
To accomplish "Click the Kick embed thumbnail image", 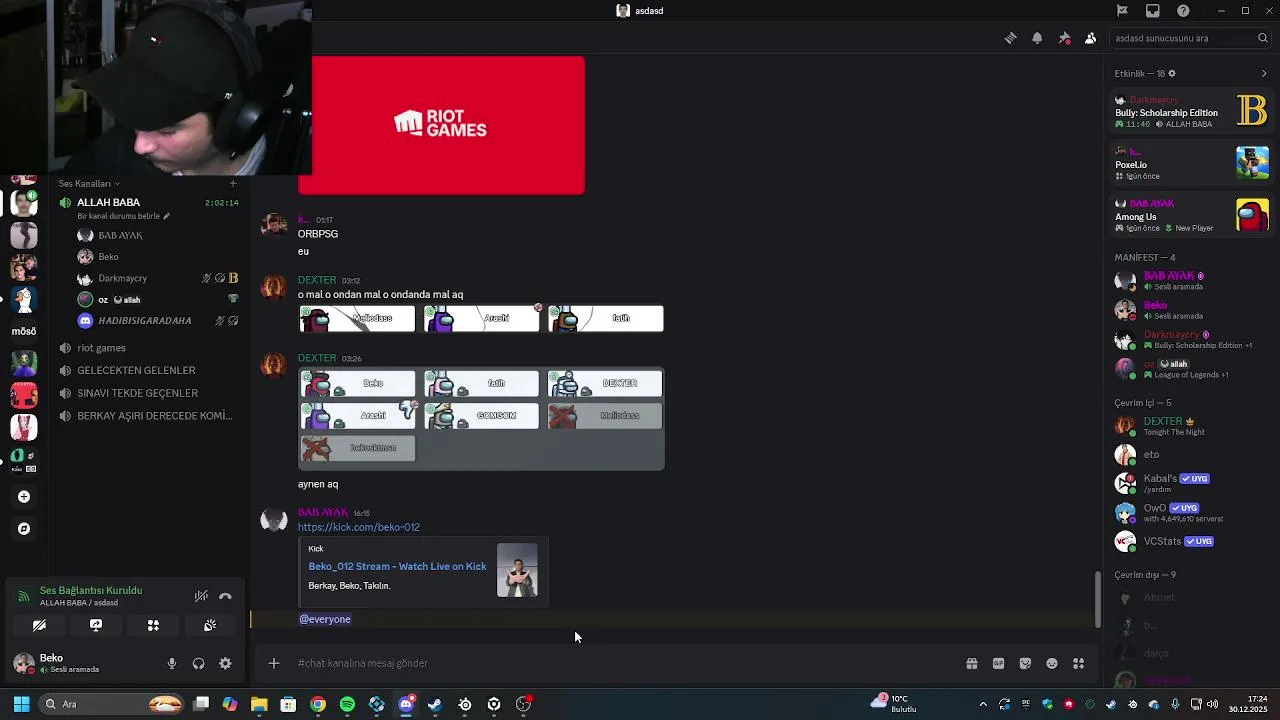I will click(x=517, y=570).
